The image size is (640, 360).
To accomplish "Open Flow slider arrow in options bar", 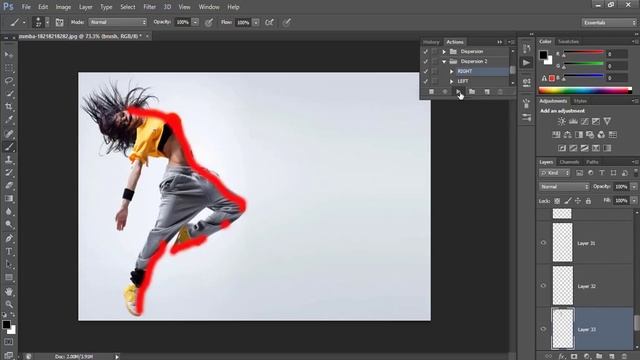I will click(x=256, y=22).
